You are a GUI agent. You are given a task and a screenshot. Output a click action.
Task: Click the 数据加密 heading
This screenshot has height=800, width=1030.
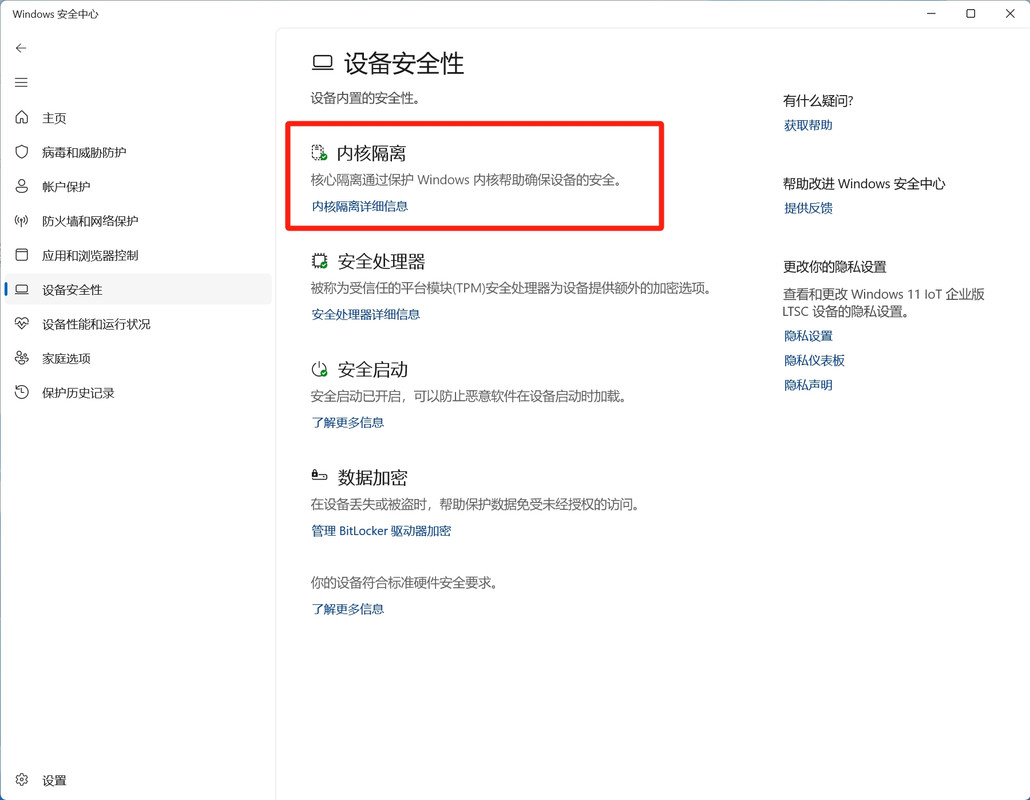372,478
